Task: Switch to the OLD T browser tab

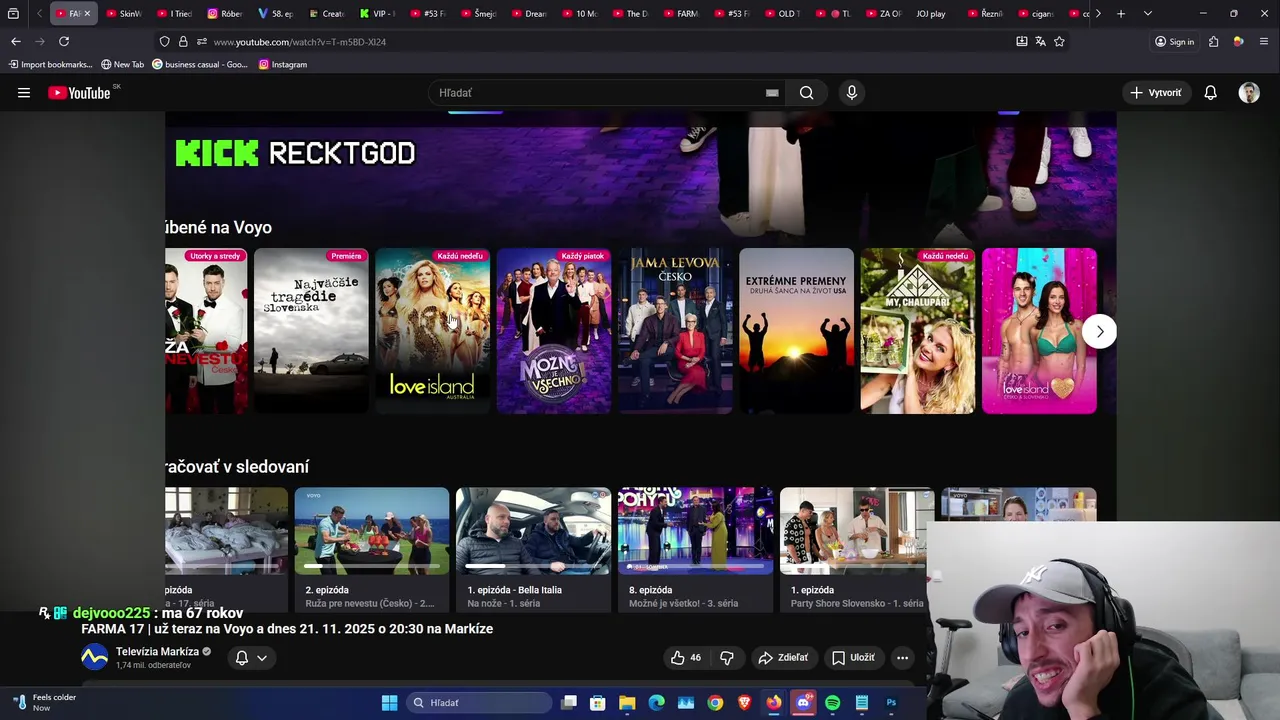Action: pos(781,14)
